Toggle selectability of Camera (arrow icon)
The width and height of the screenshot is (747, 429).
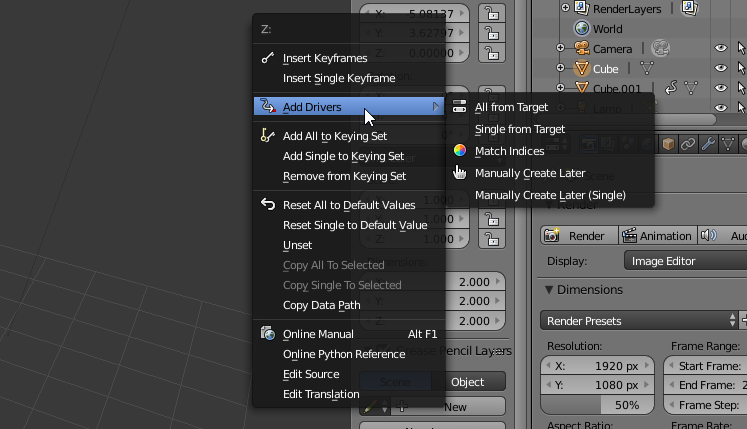tap(741, 48)
